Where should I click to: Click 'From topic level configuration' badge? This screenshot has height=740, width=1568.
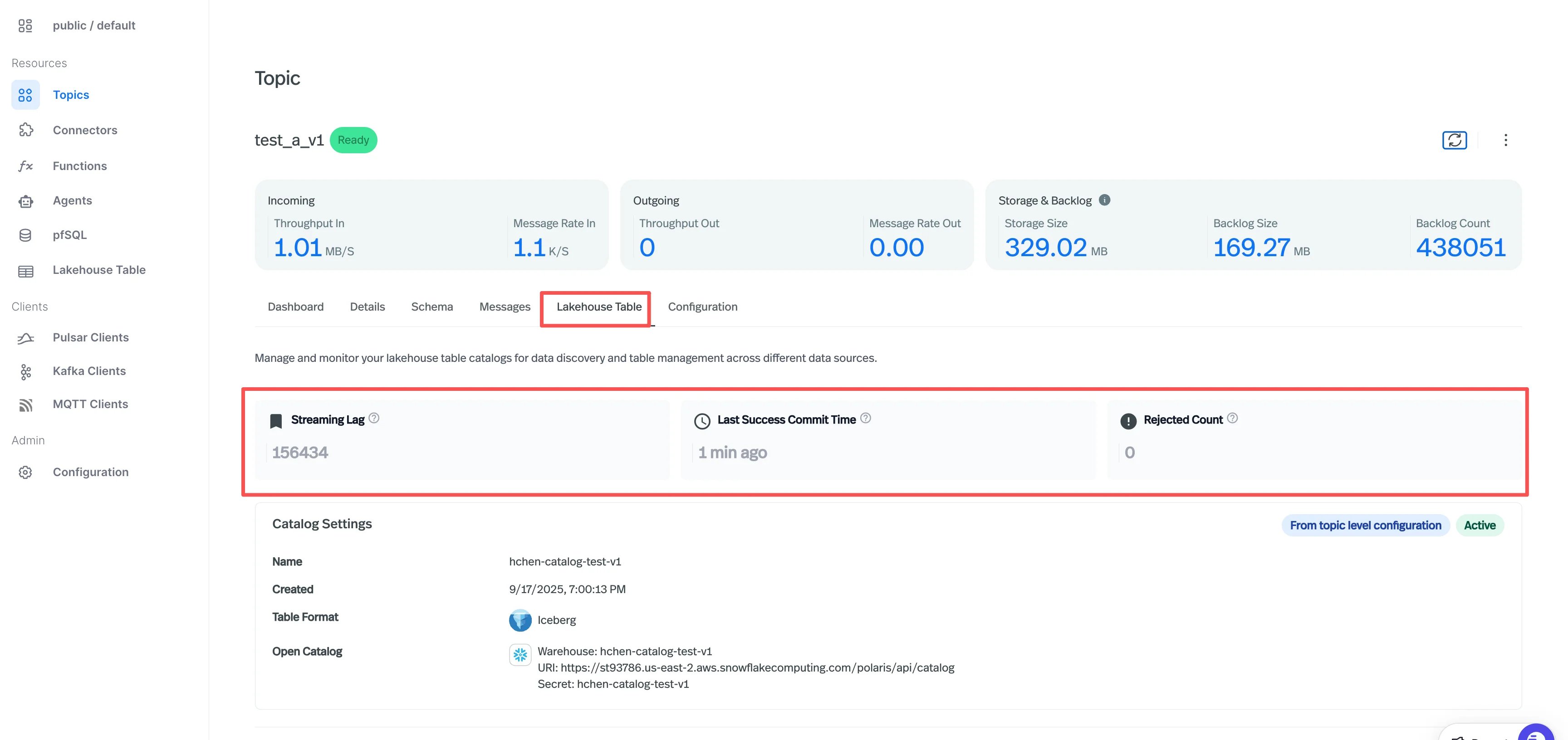[x=1365, y=525]
